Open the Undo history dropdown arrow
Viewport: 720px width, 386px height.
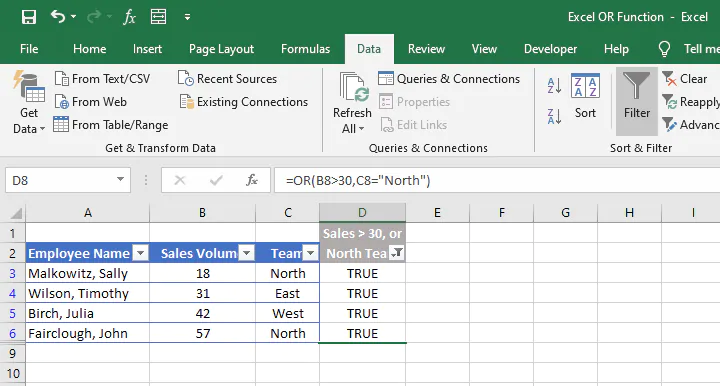pyautogui.click(x=73, y=17)
